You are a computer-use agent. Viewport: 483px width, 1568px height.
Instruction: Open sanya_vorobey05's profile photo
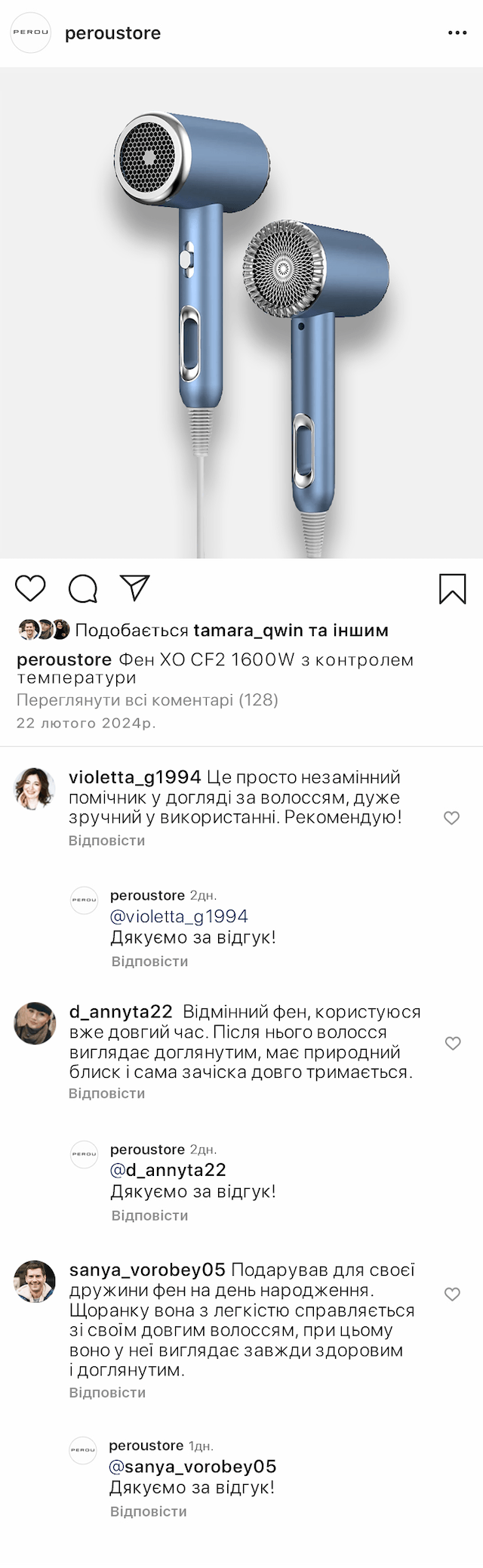tap(35, 1282)
